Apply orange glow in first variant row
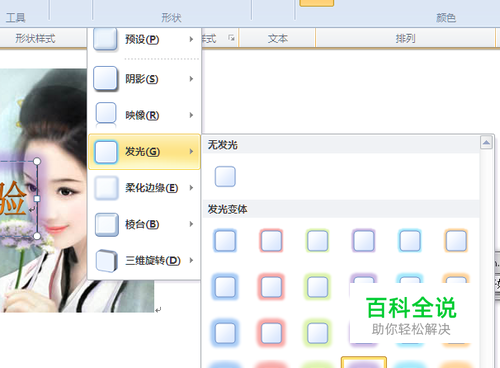This screenshot has width=500, height=368. point(456,240)
